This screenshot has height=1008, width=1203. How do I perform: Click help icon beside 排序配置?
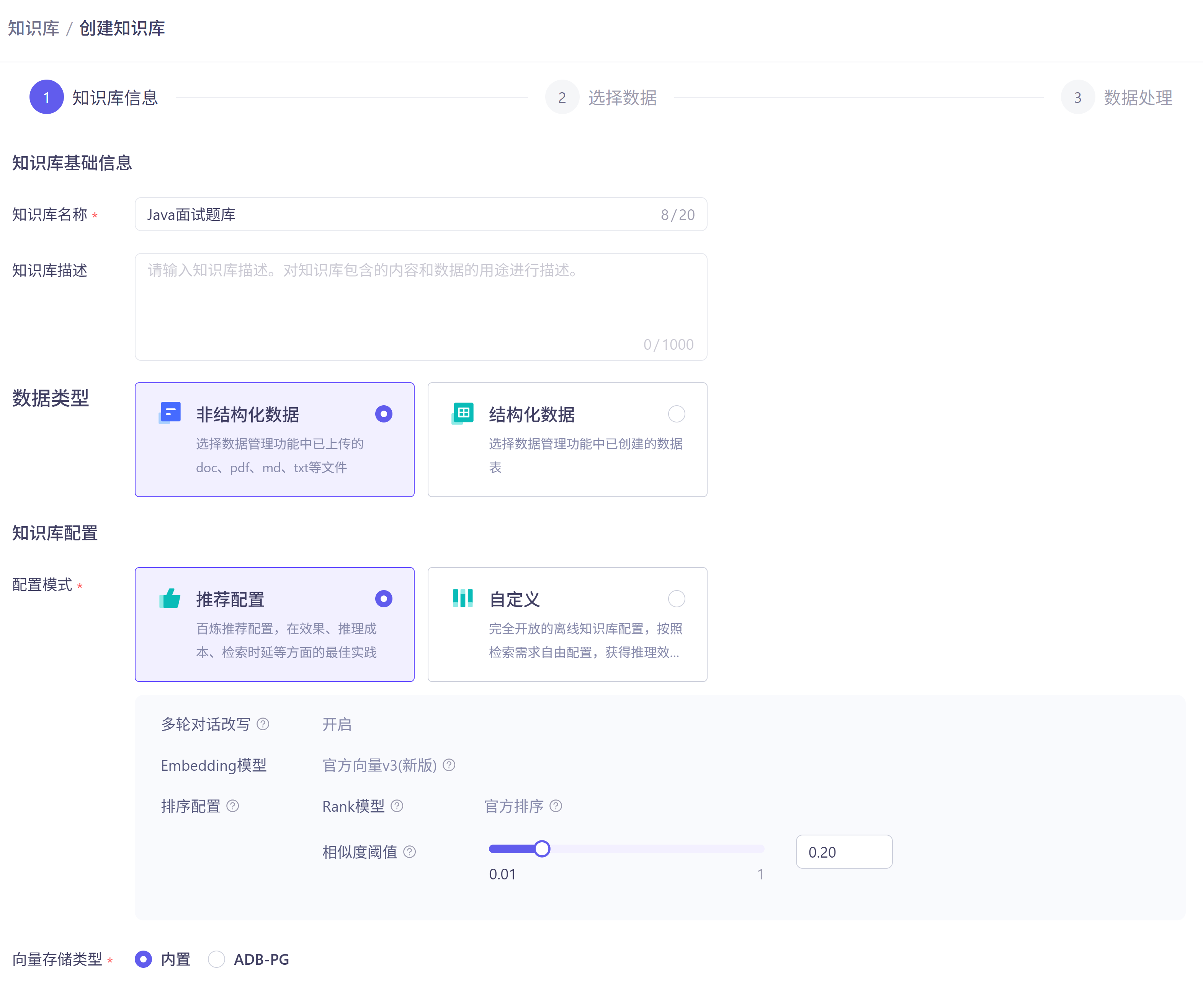click(x=232, y=806)
